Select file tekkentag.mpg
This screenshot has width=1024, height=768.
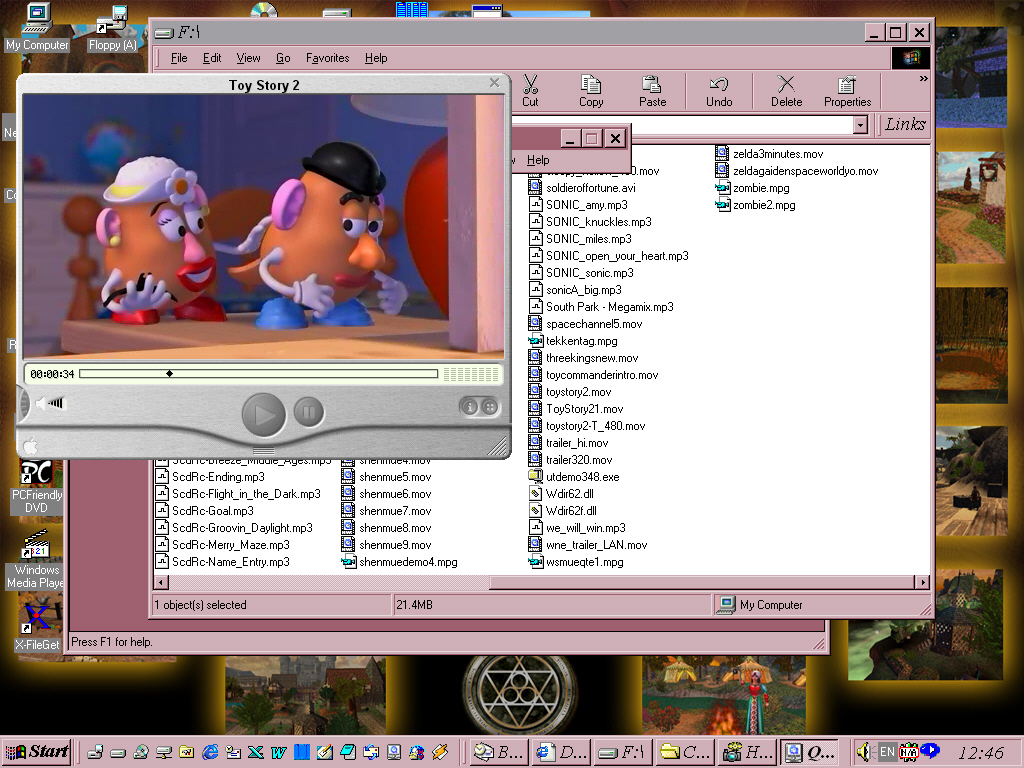(573, 341)
